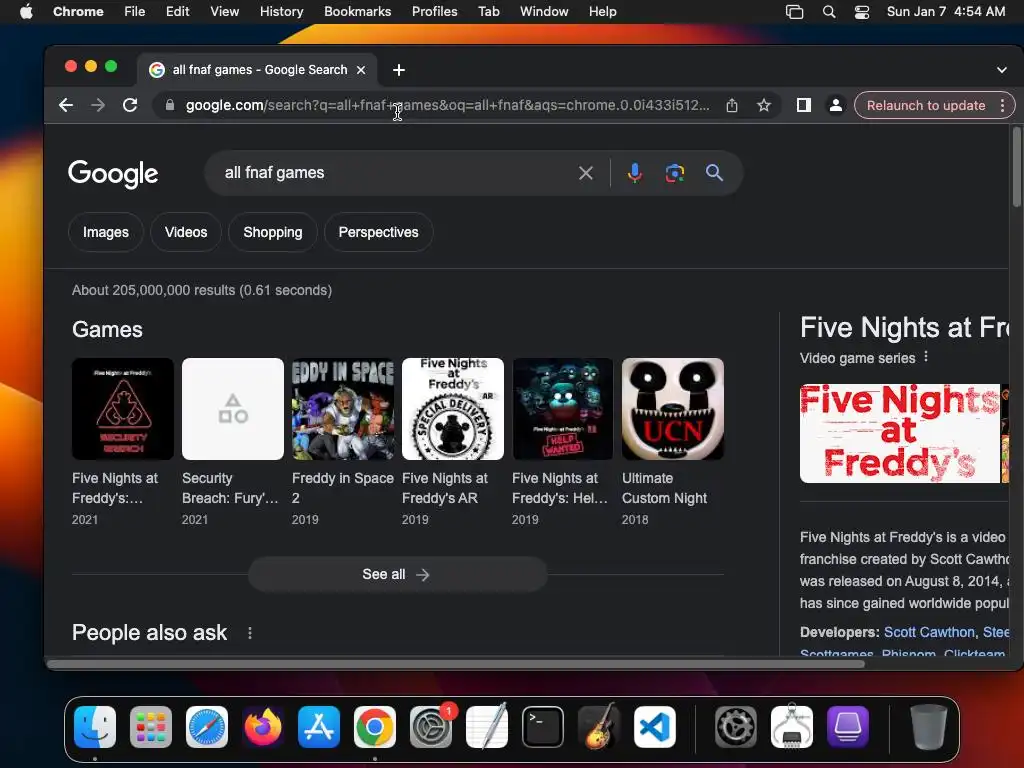Open Finder in the Dock
1024x768 pixels.
pyautogui.click(x=95, y=727)
